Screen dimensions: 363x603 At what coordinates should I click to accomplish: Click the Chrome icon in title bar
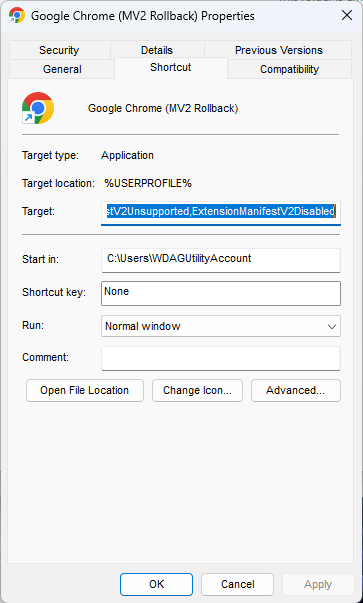(x=17, y=16)
